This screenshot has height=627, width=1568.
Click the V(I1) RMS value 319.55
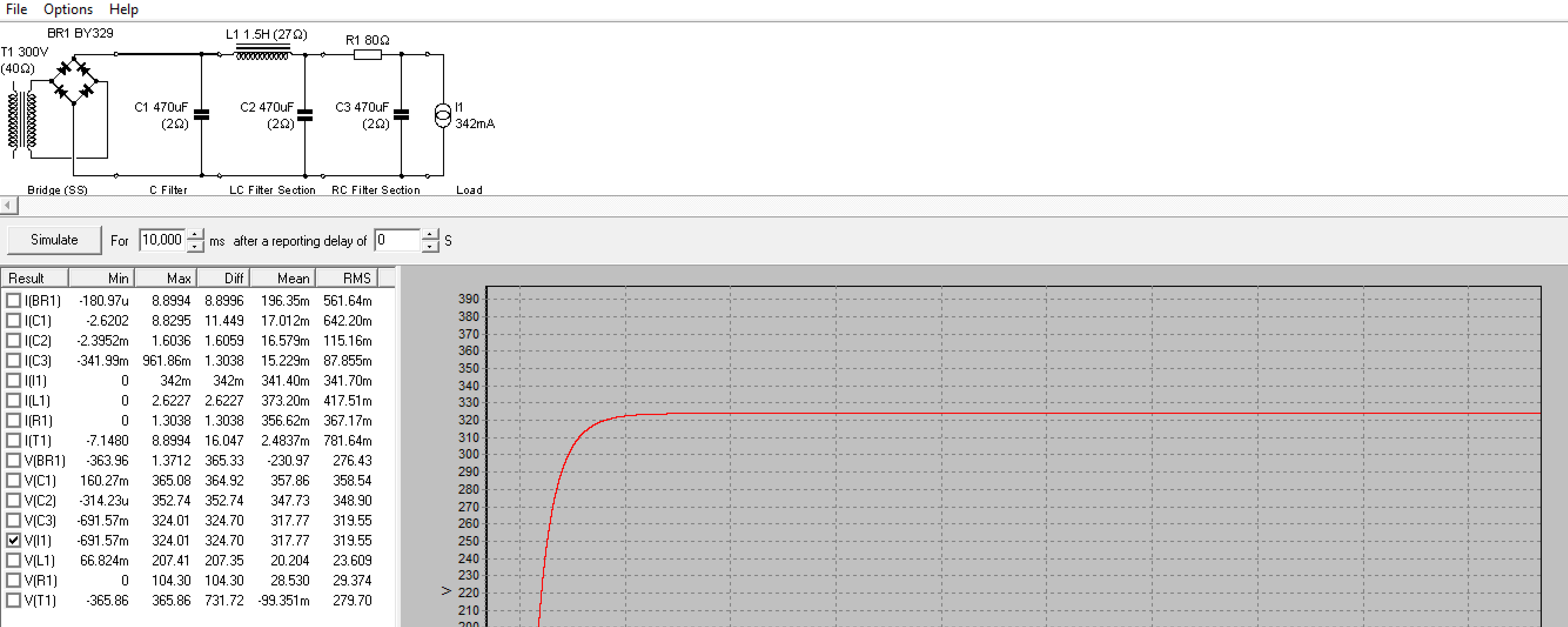click(x=352, y=540)
